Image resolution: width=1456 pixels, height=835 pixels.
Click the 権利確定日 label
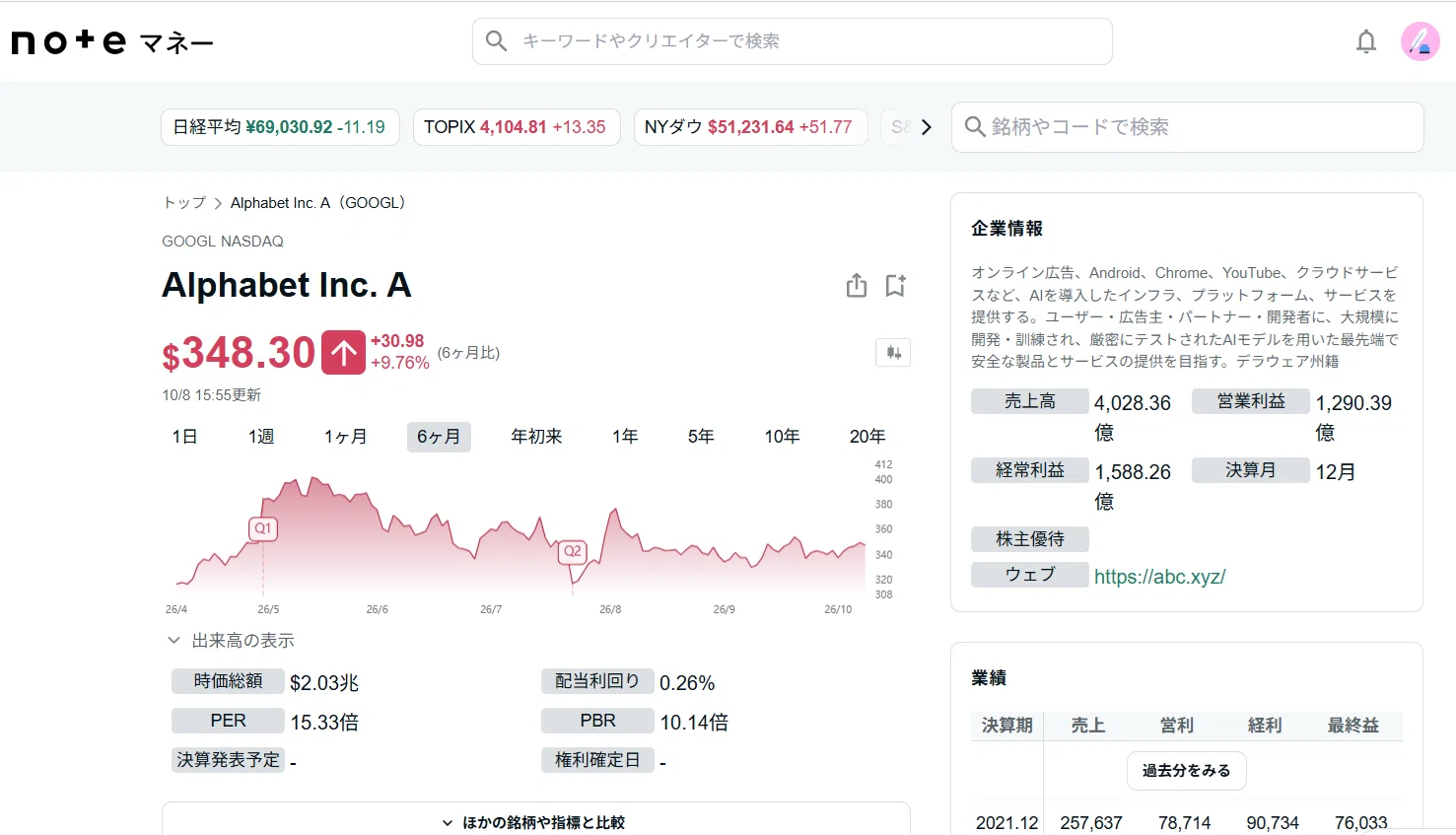pyautogui.click(x=597, y=760)
